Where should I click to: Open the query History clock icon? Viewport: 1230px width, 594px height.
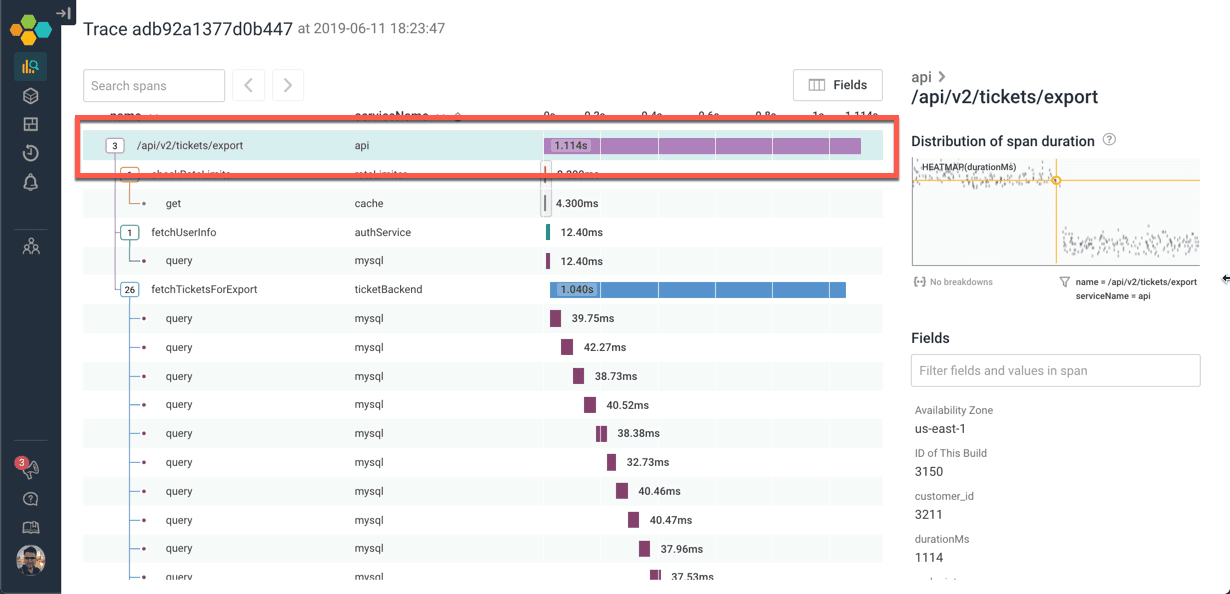tap(30, 153)
